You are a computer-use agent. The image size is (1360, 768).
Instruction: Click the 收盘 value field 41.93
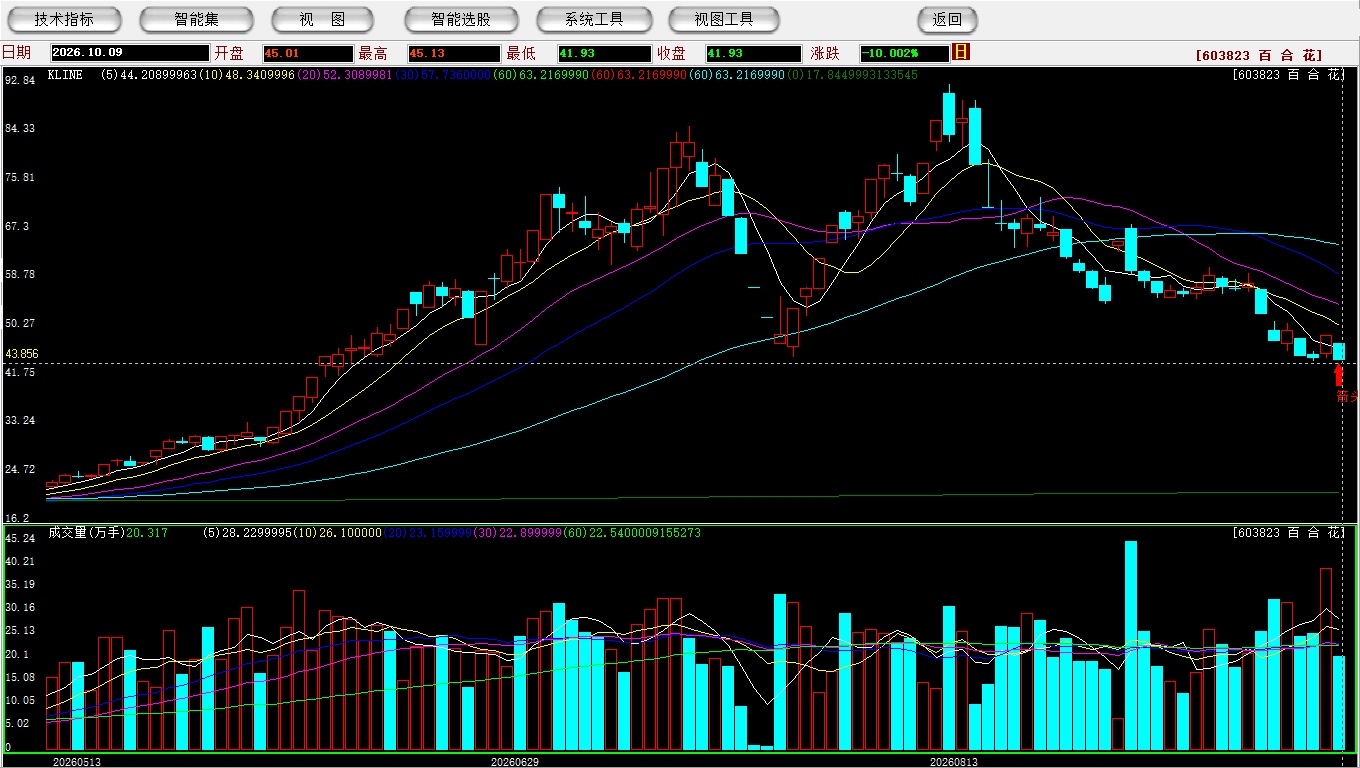coord(753,53)
